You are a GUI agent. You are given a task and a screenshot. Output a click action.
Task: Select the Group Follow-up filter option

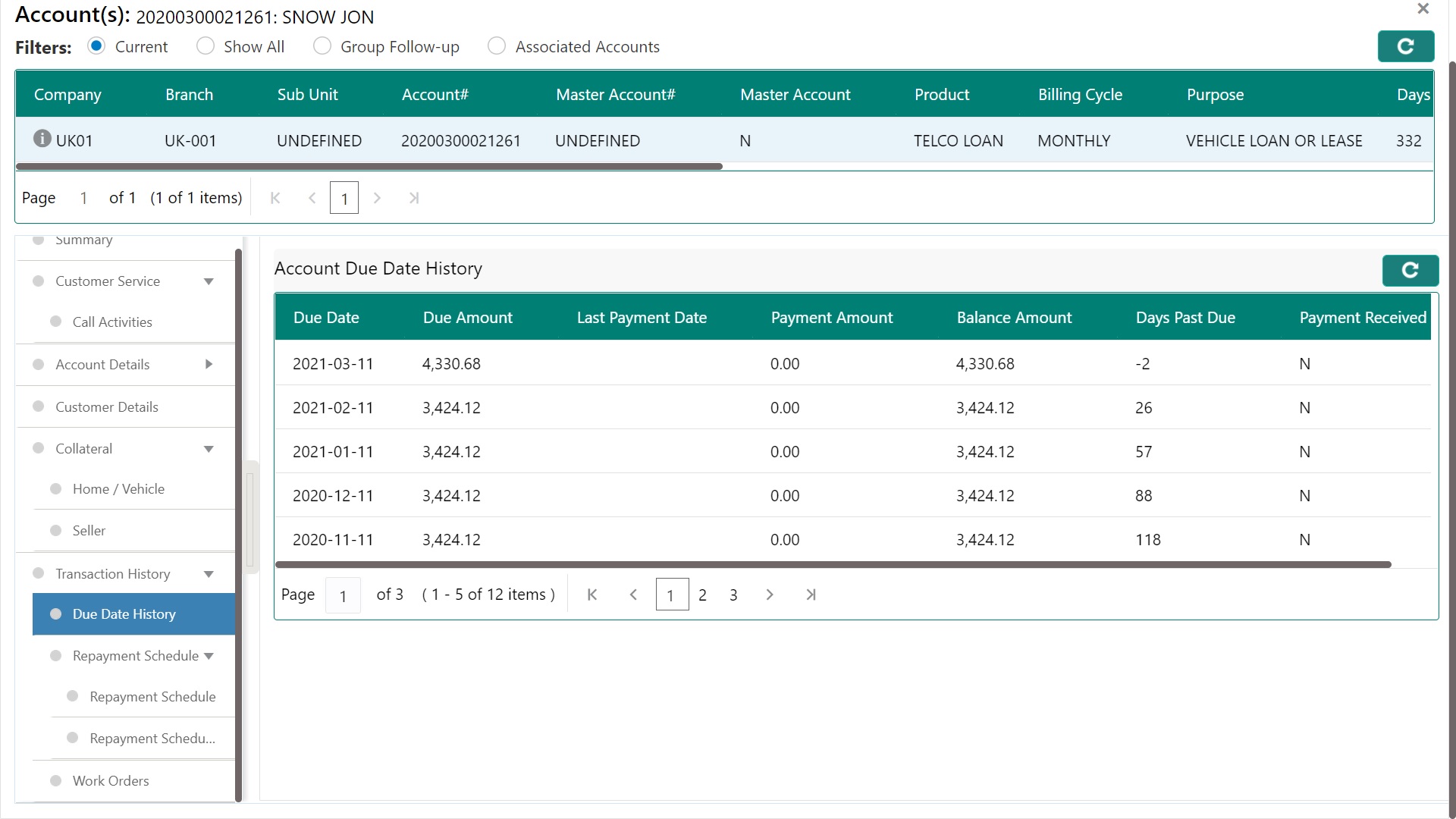[322, 46]
